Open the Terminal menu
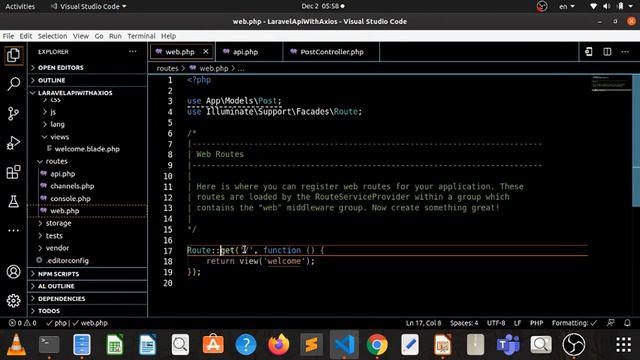Image resolution: width=640 pixels, height=360 pixels. click(141, 36)
